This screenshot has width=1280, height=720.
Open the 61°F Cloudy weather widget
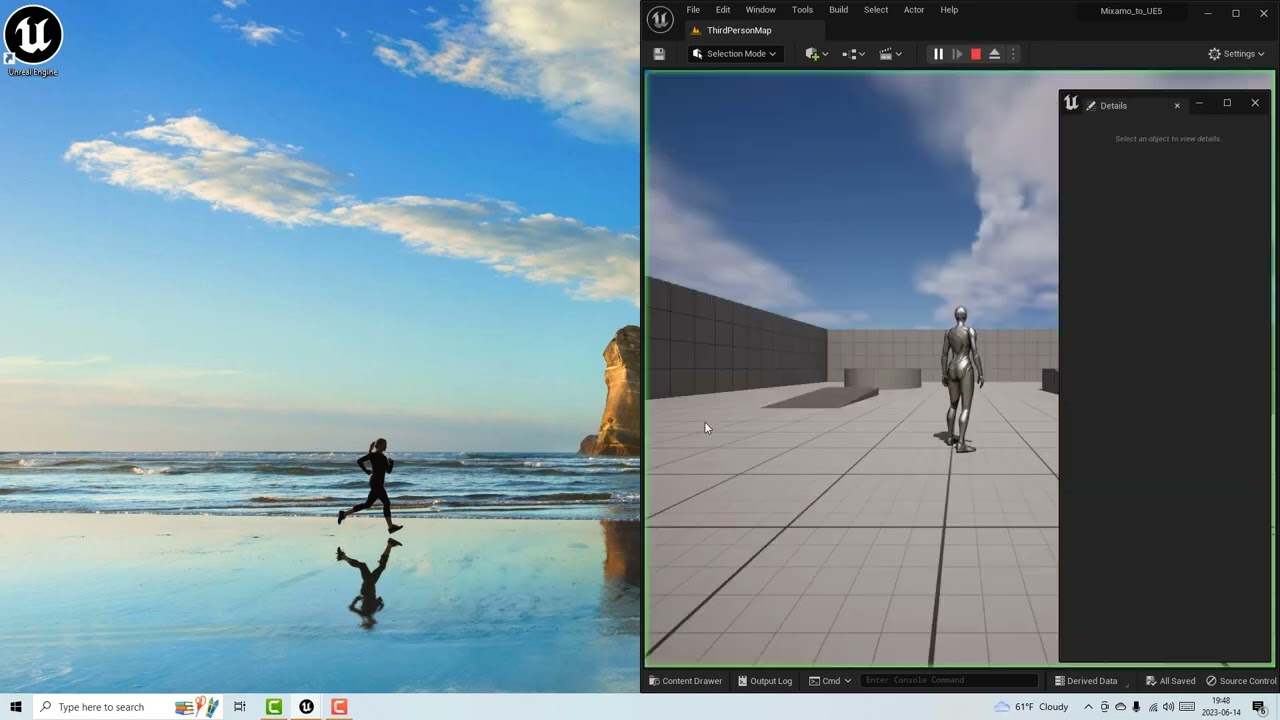tap(1032, 707)
